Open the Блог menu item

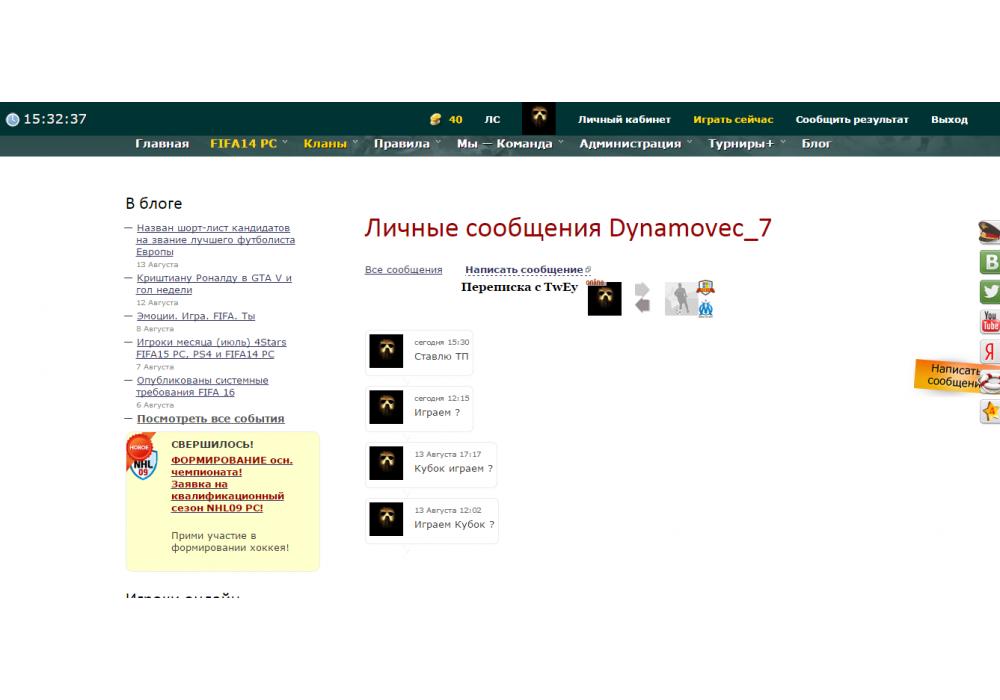point(816,143)
